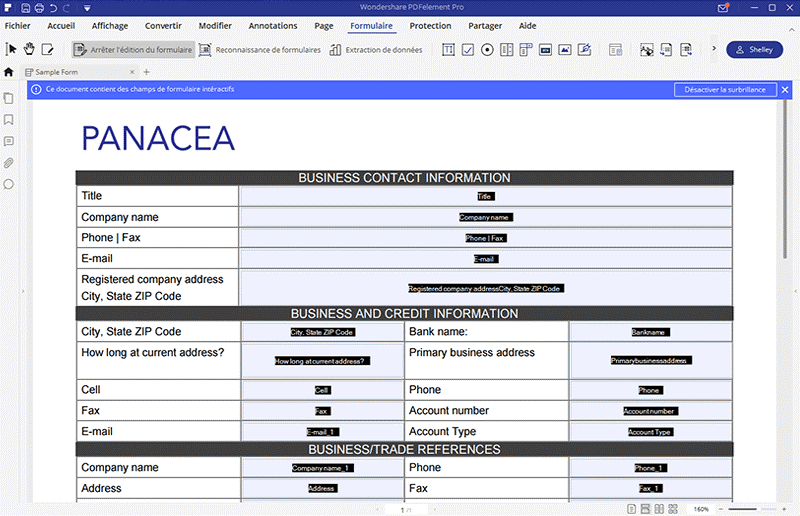Open the bookmarks panel

[8, 119]
